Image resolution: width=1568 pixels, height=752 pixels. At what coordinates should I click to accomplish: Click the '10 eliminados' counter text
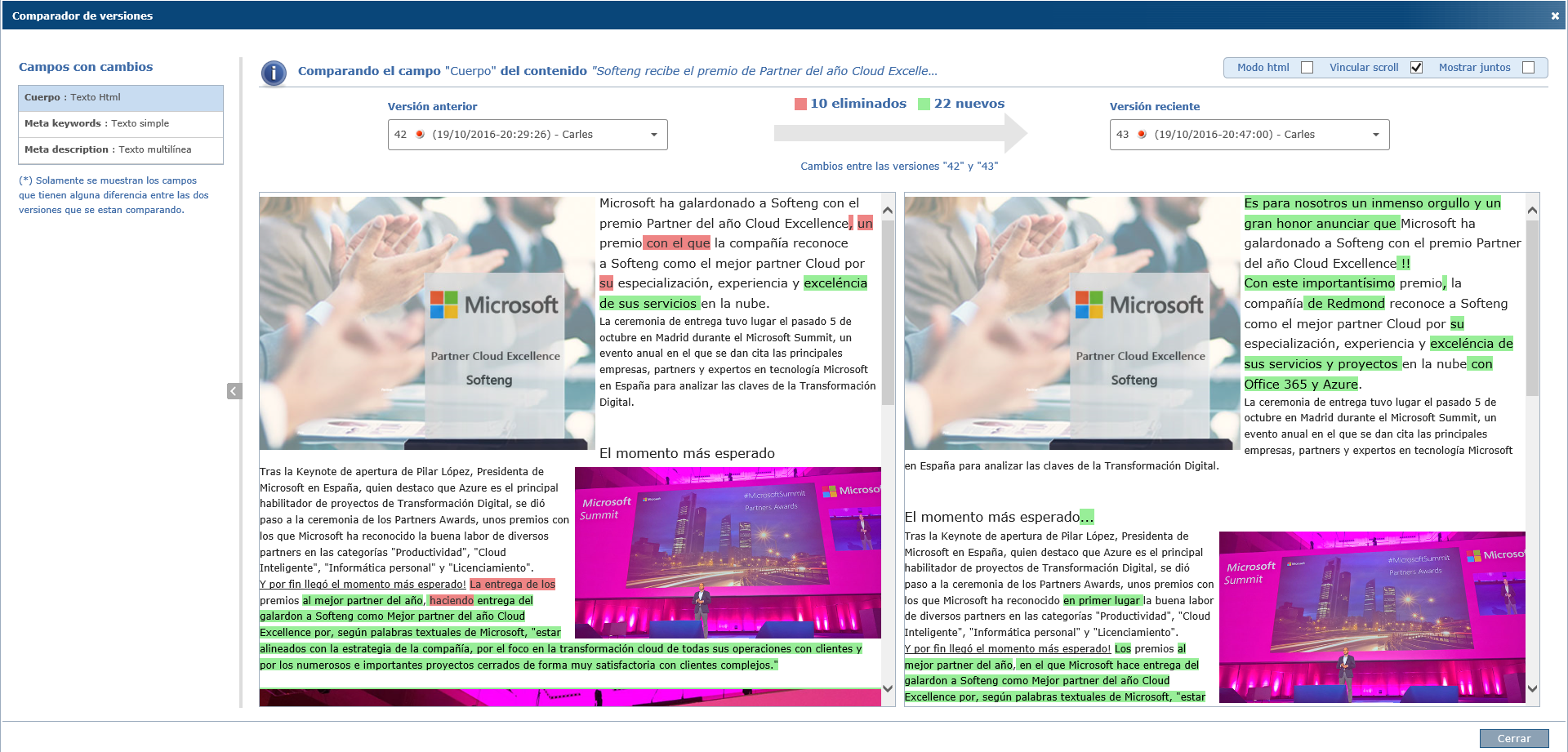pos(858,104)
